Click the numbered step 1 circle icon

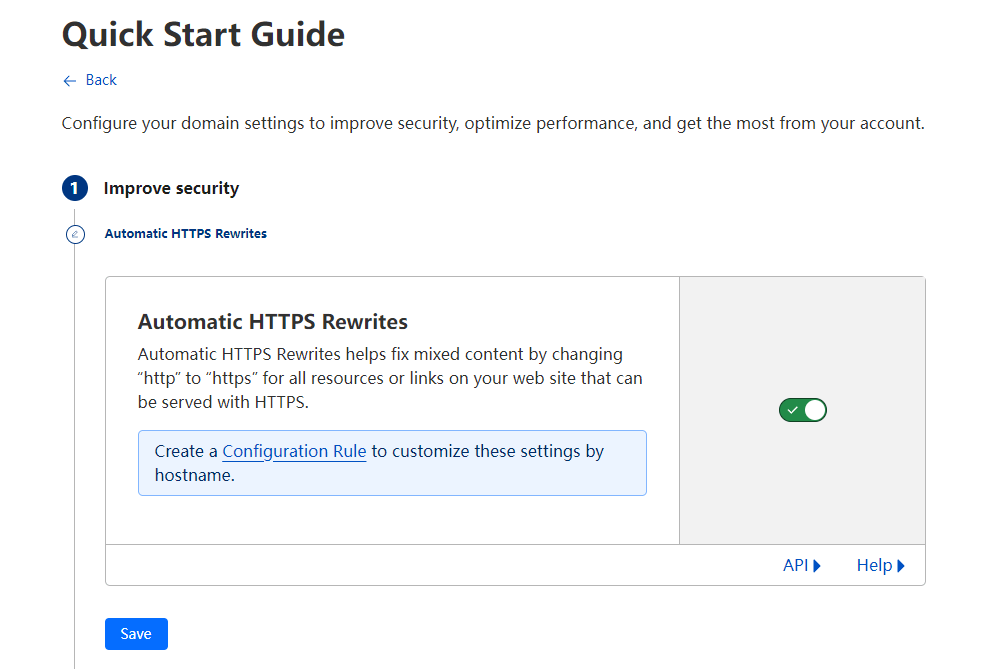(x=75, y=188)
